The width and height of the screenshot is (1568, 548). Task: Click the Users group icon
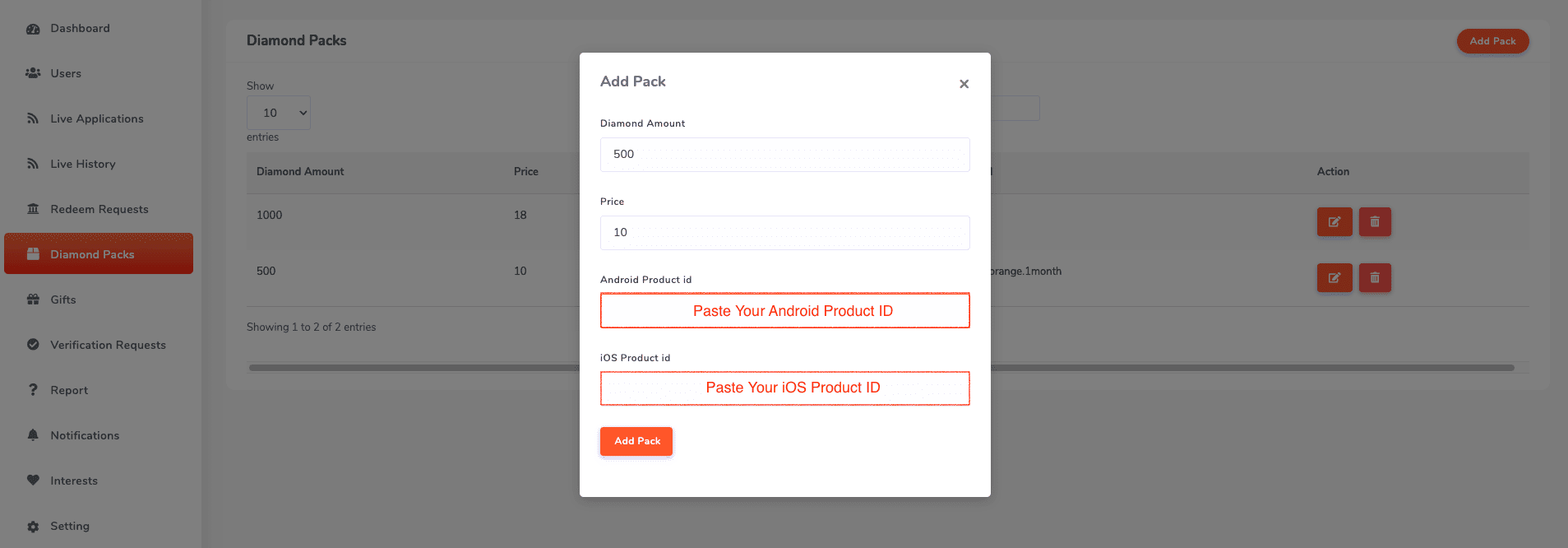33,73
